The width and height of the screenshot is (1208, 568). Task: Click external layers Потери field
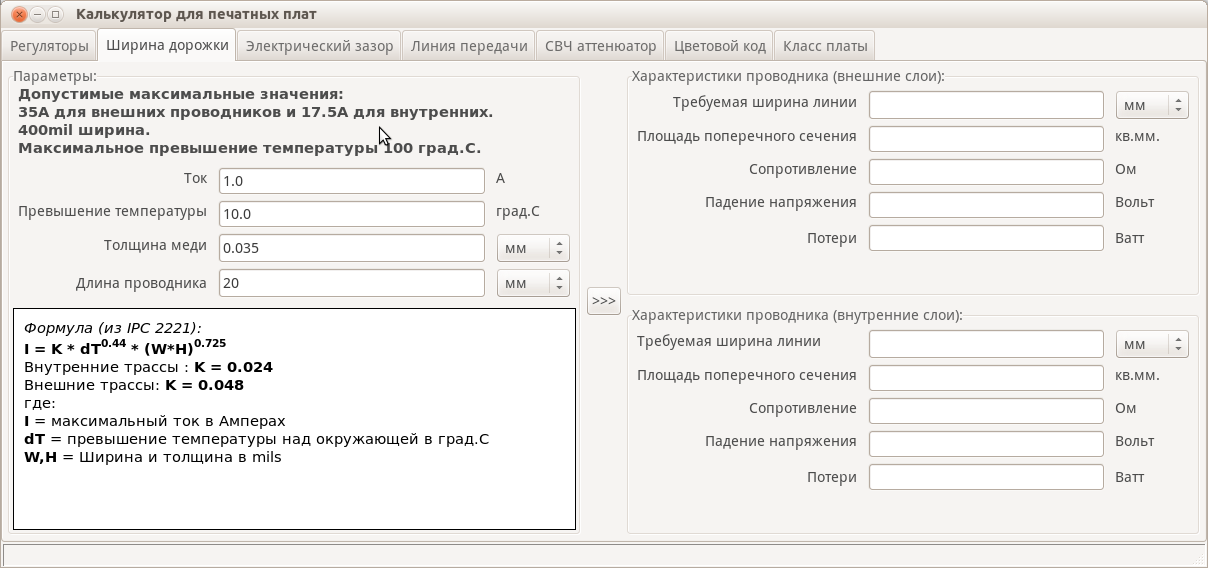click(x=986, y=238)
